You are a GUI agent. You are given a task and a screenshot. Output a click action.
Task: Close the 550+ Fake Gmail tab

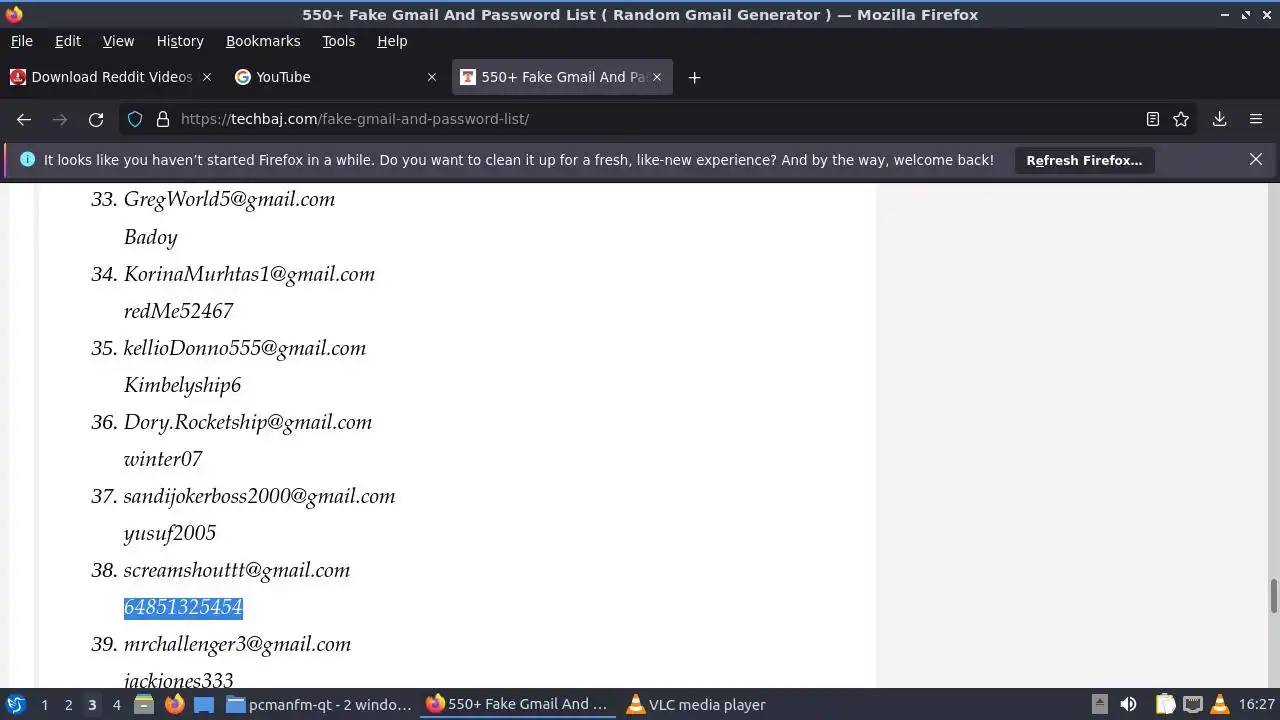pyautogui.click(x=657, y=77)
